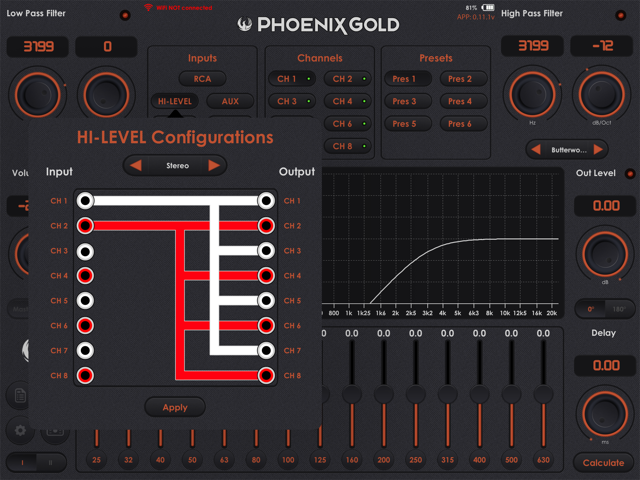Click the CH 6 output jack

coord(266,326)
